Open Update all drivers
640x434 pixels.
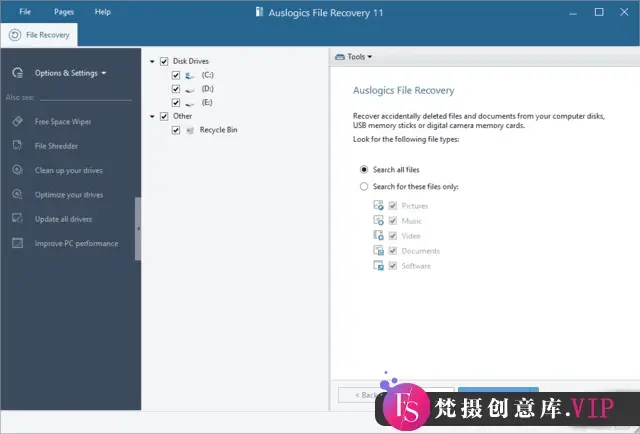63,219
